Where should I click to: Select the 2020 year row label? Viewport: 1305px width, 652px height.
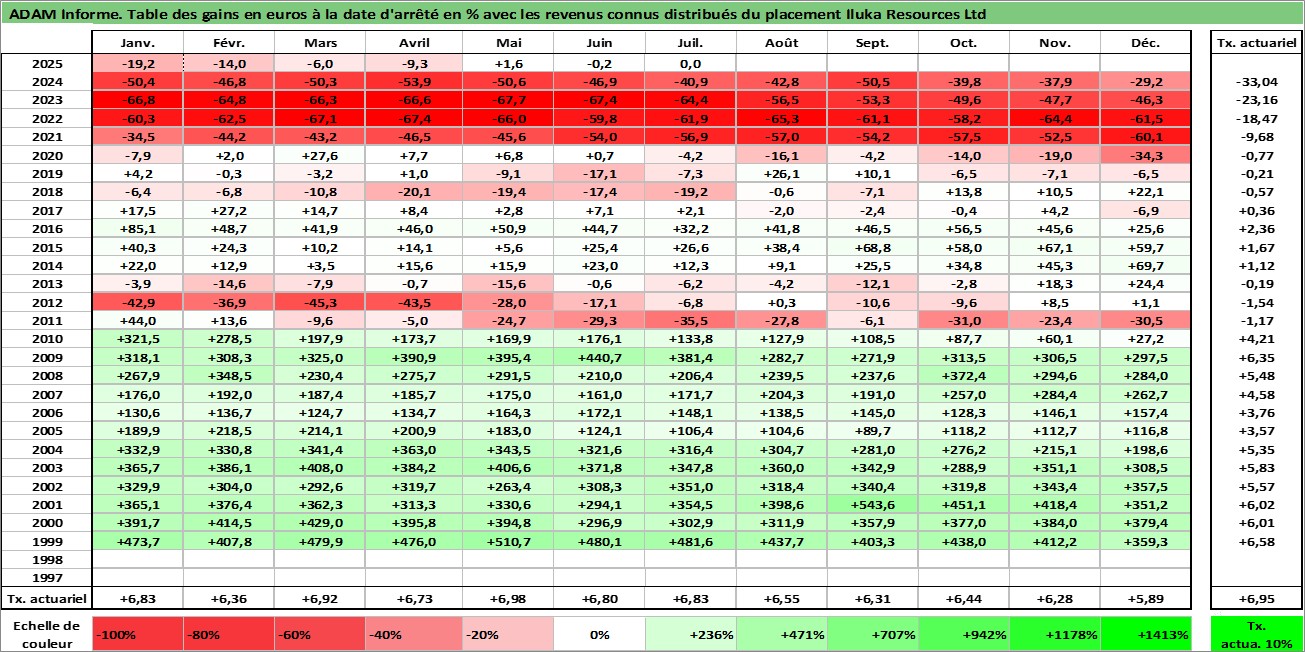point(47,155)
